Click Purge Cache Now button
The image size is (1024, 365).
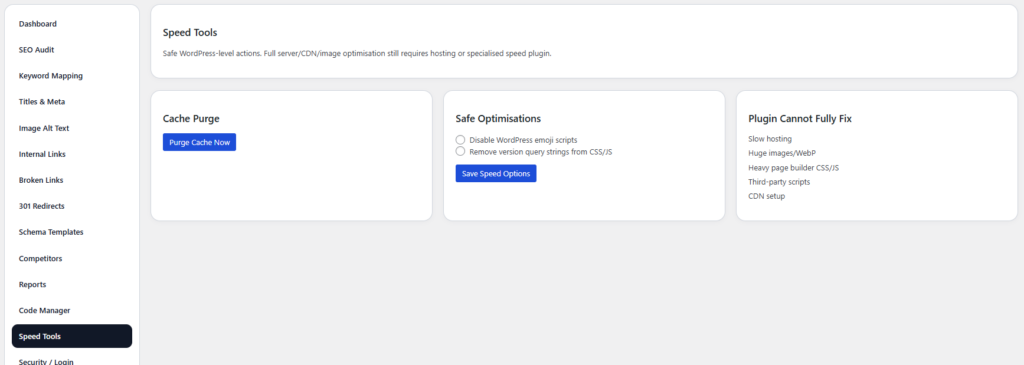click(x=199, y=142)
